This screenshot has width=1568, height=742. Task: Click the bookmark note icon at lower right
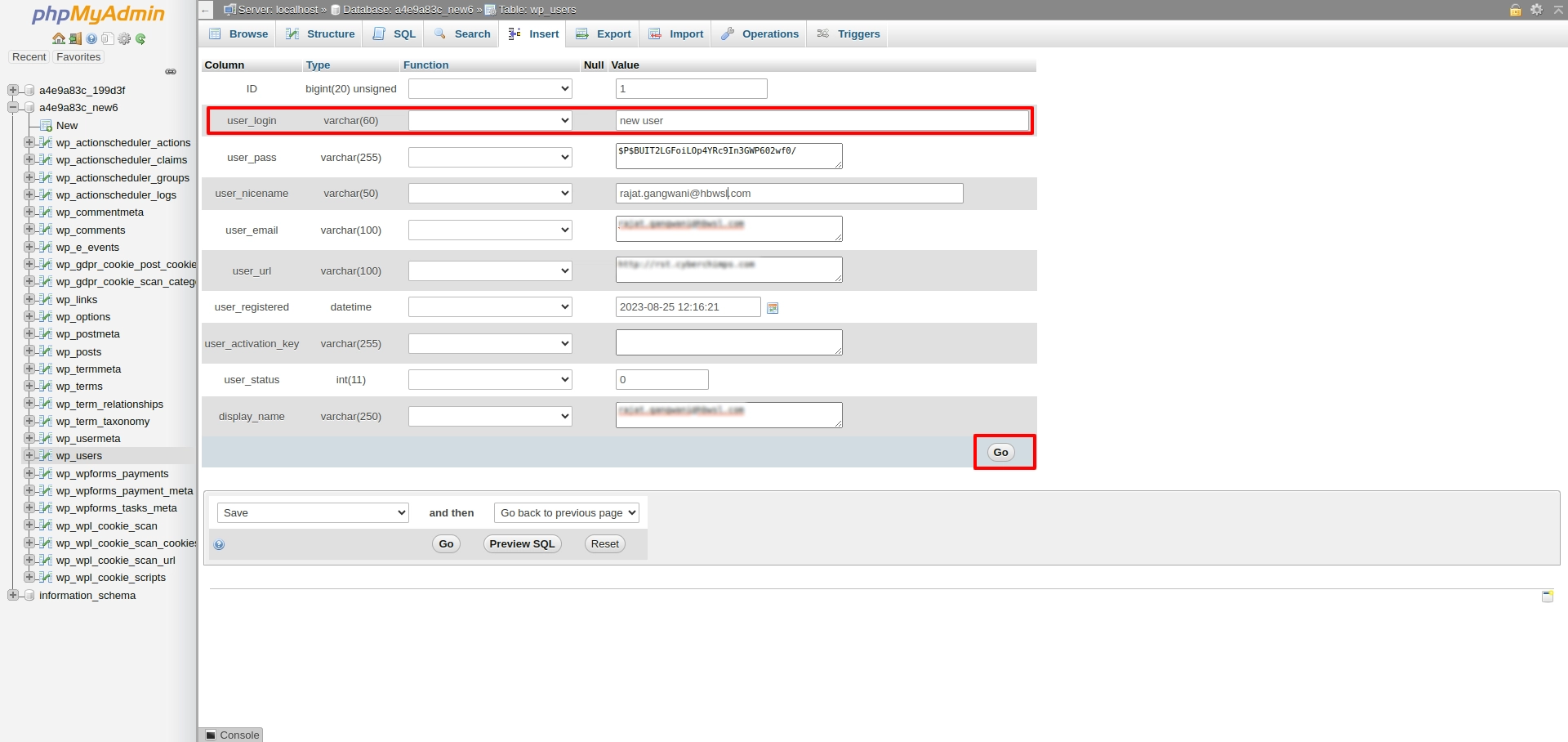[x=1548, y=596]
